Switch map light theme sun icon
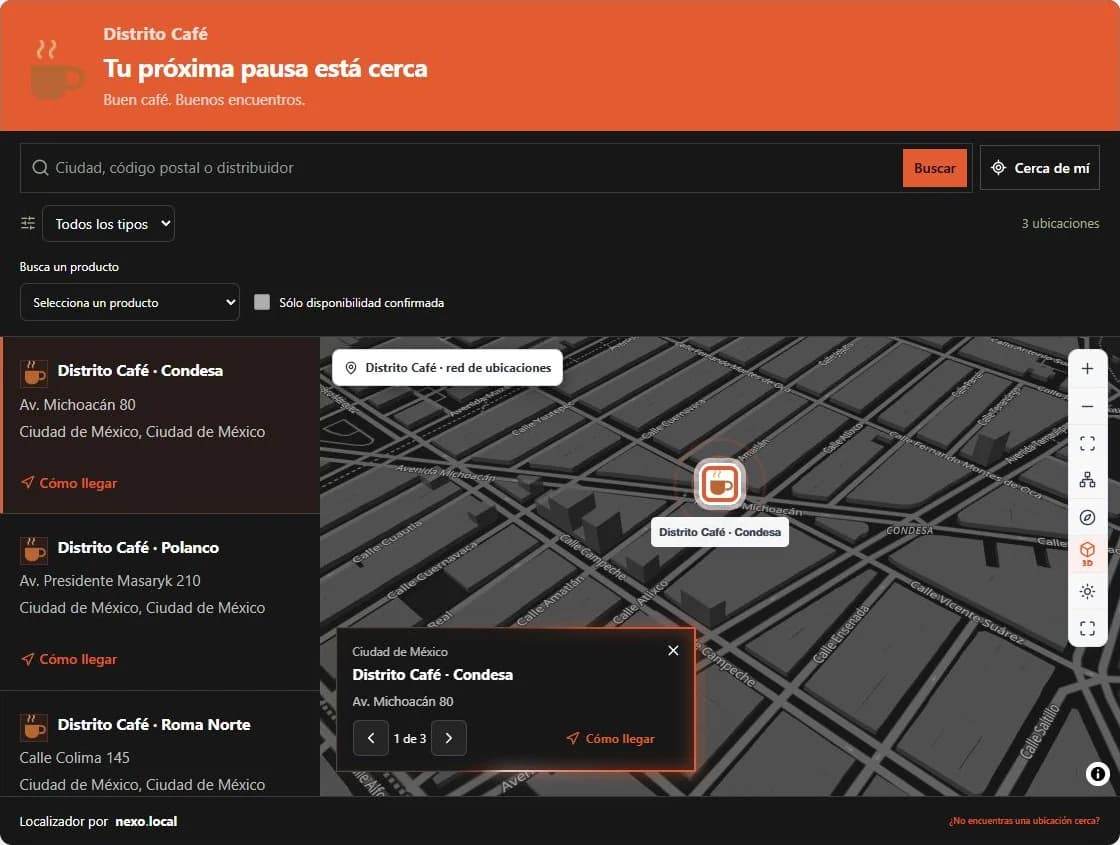Image resolution: width=1120 pixels, height=845 pixels. [1087, 591]
